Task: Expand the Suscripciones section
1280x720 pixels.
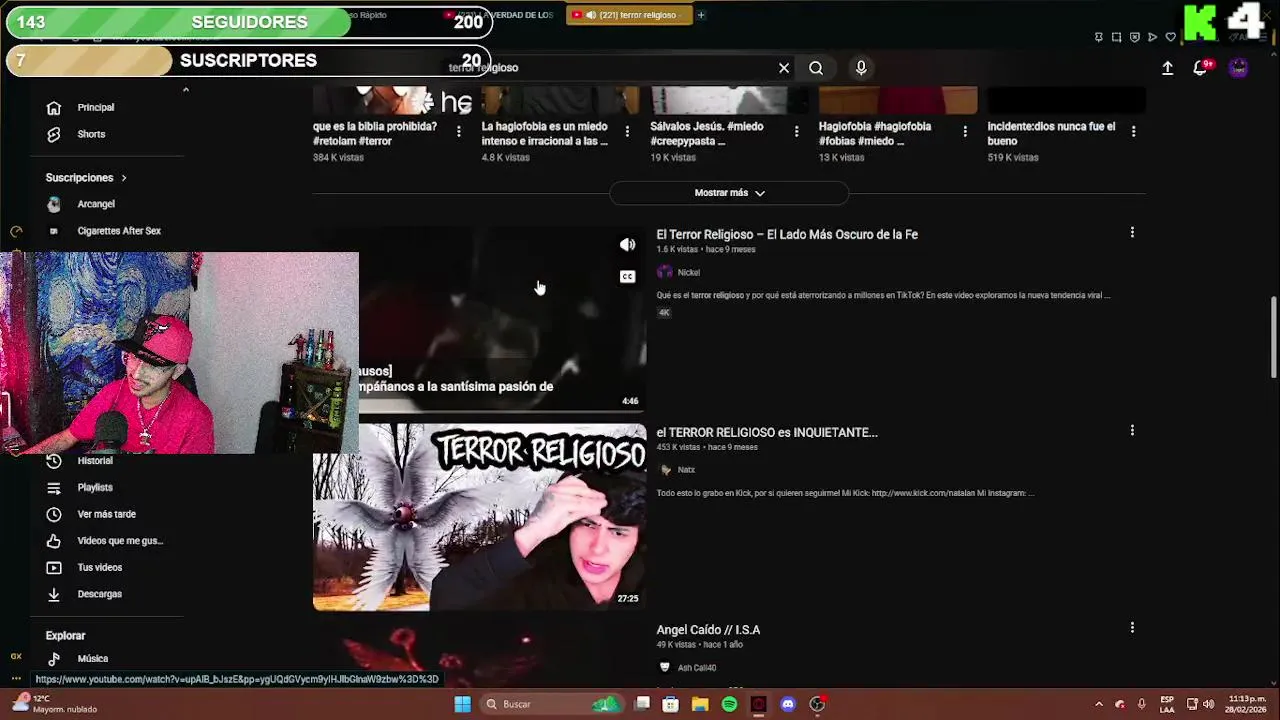Action: [x=86, y=177]
